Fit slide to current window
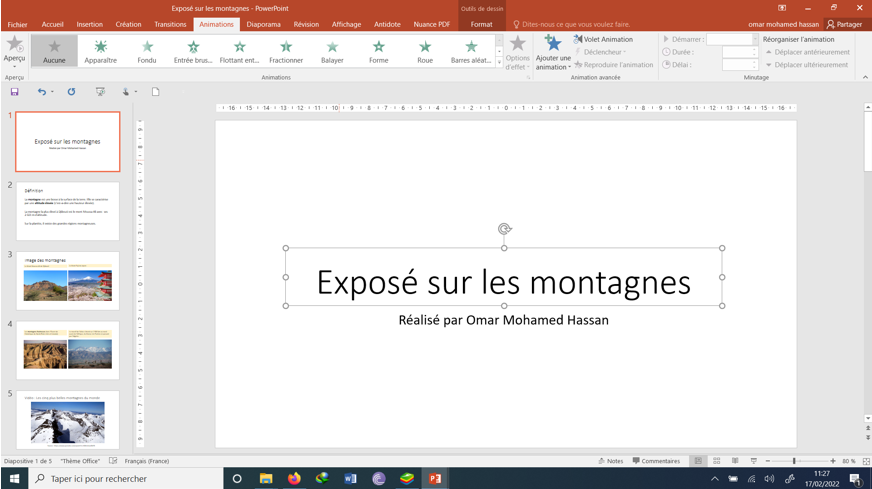The height and width of the screenshot is (489, 872). [x=865, y=461]
